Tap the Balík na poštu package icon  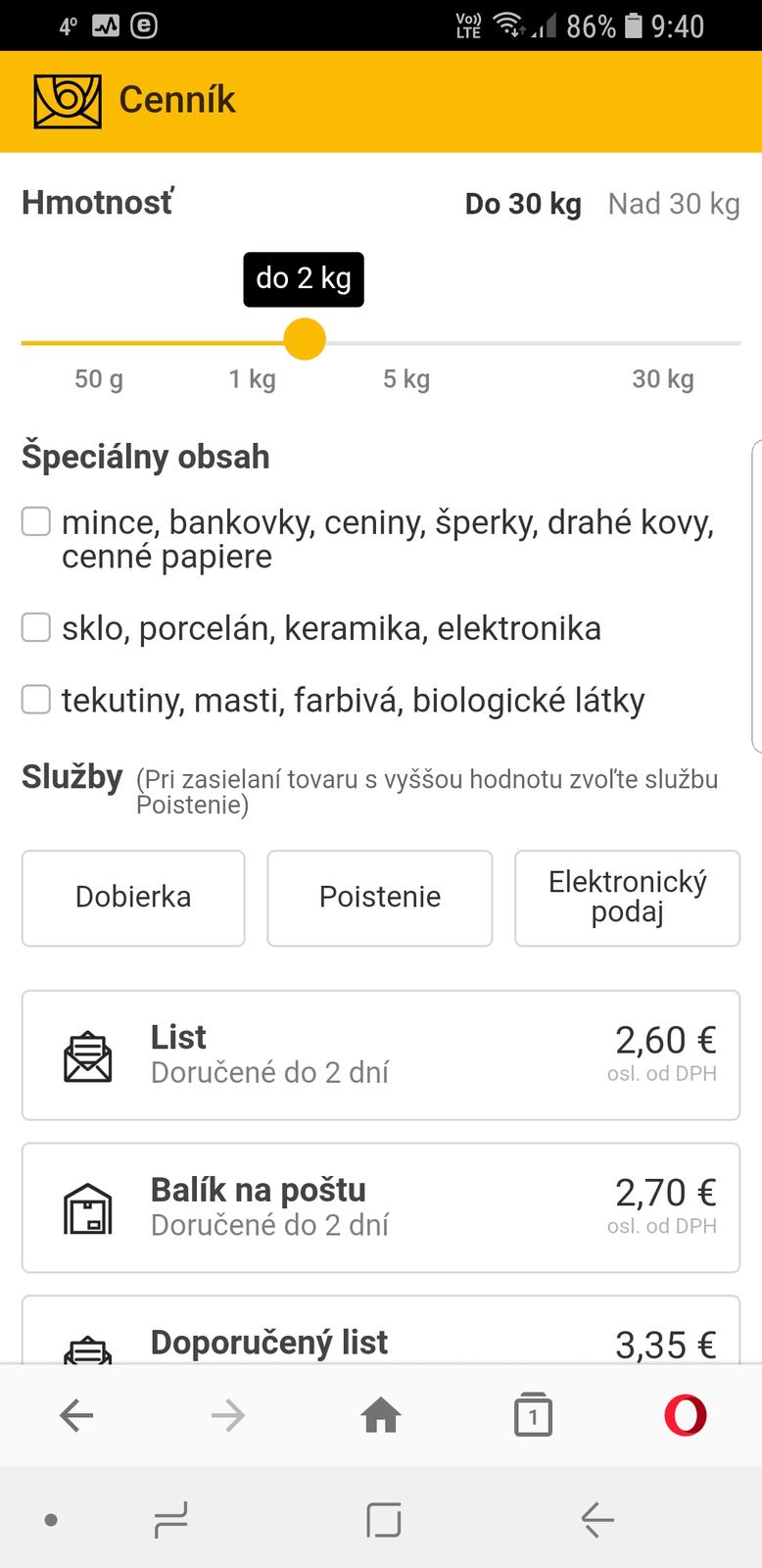point(88,1208)
